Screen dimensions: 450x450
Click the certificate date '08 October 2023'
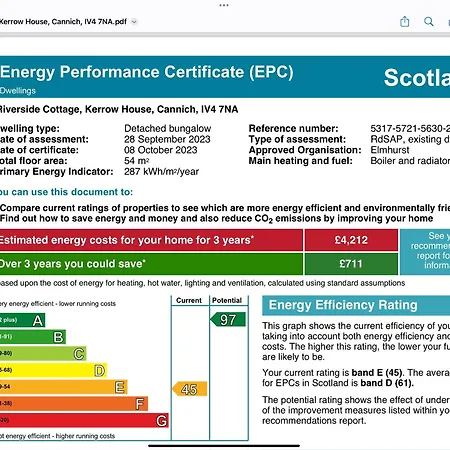161,150
